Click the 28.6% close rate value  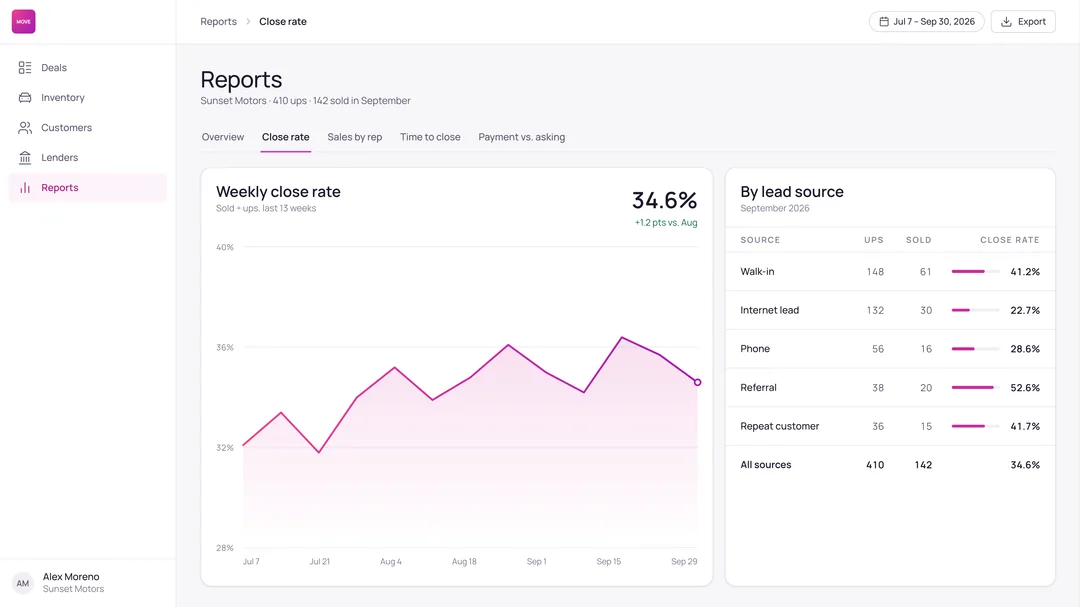click(x=1025, y=349)
